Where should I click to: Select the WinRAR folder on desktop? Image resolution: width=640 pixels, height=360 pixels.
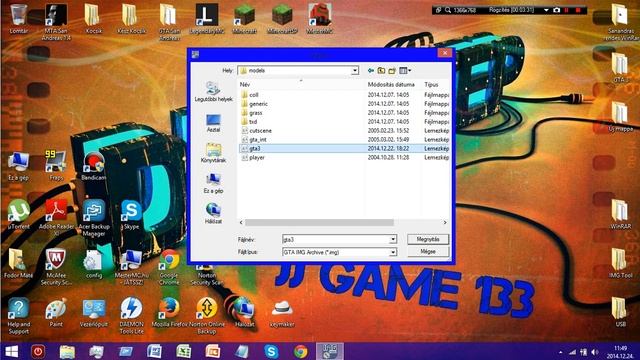620,214
